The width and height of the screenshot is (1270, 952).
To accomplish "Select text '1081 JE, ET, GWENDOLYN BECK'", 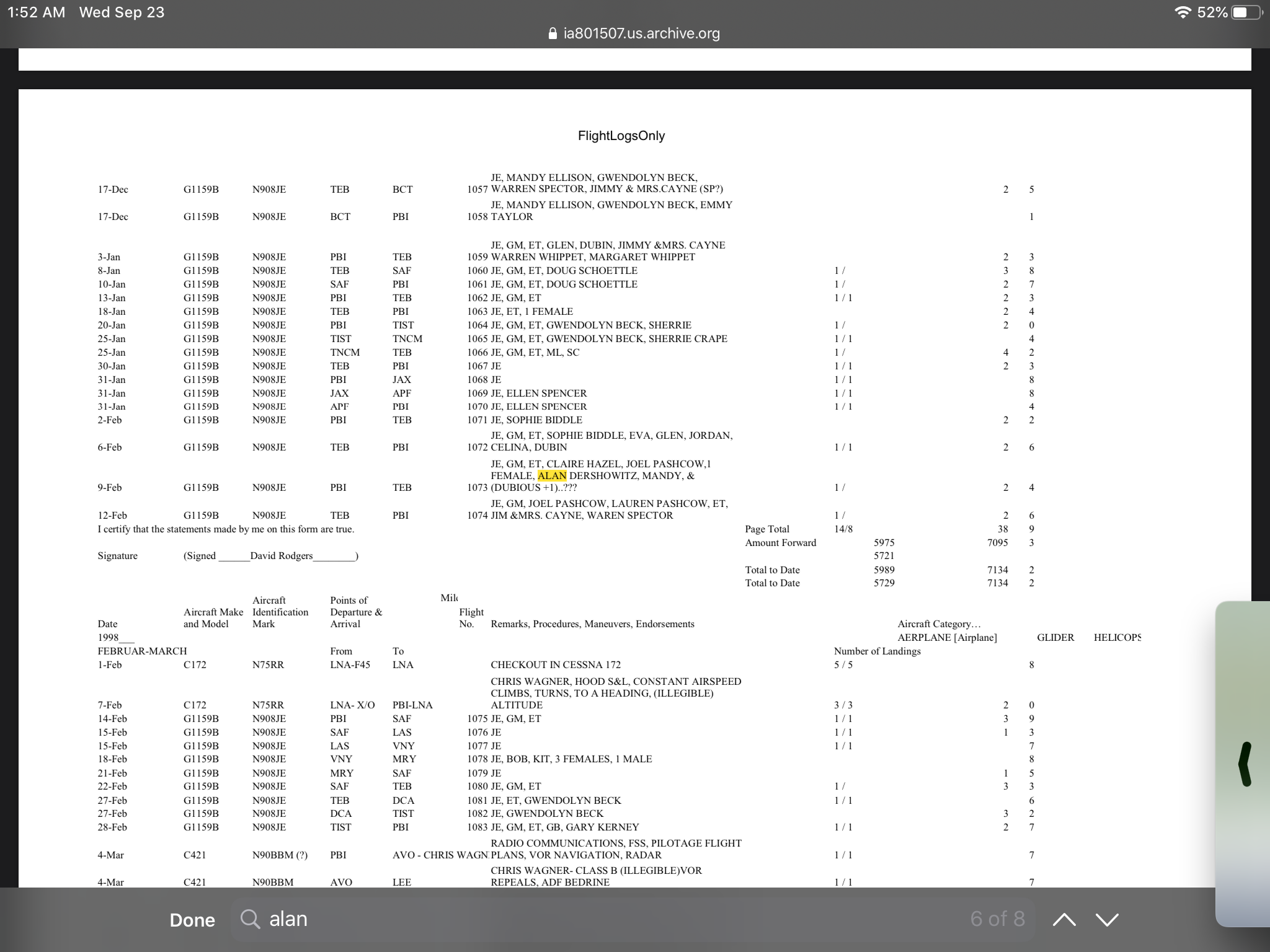I will [544, 801].
